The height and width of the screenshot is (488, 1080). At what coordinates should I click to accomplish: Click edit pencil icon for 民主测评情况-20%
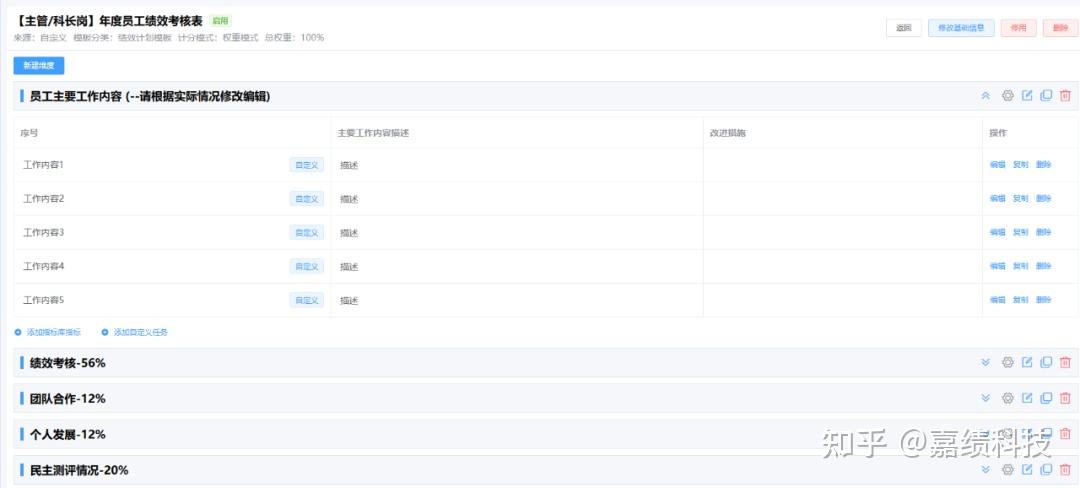(x=1027, y=469)
